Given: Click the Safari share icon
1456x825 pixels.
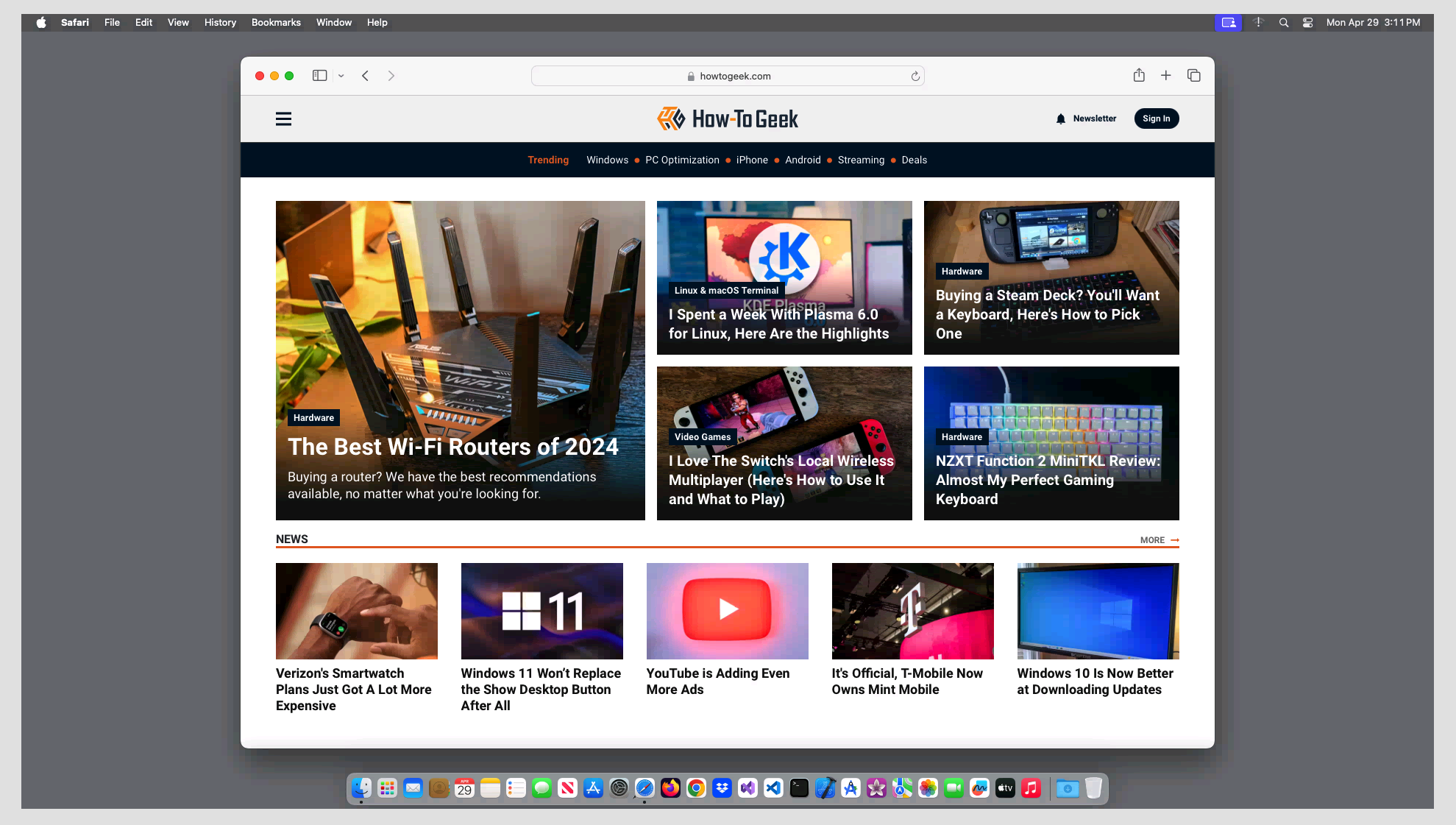Looking at the screenshot, I should [1139, 75].
